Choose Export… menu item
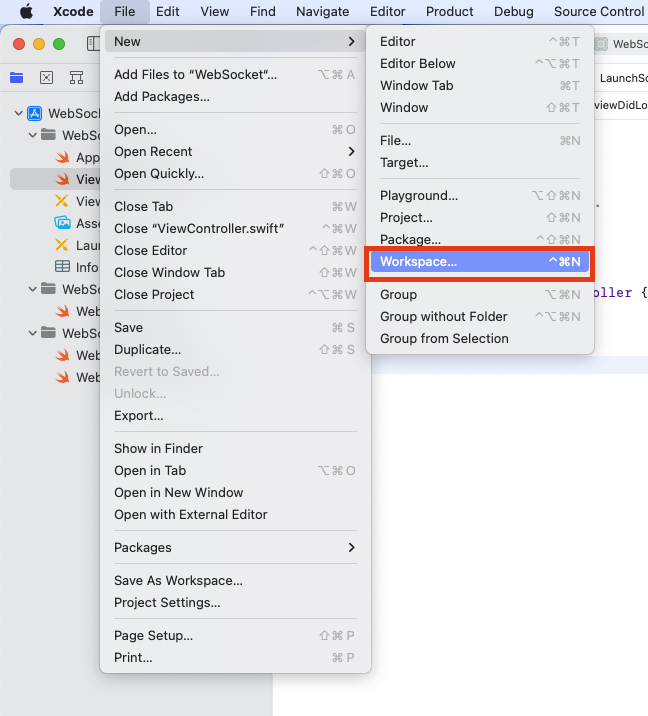This screenshot has height=716, width=648. 234,416
